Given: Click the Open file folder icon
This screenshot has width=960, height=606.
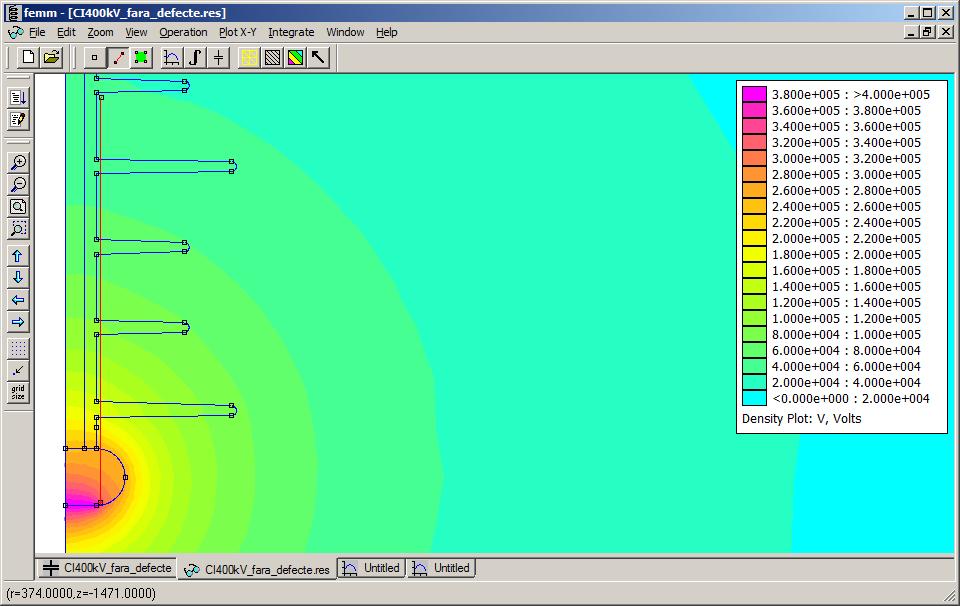Looking at the screenshot, I should tap(51, 58).
